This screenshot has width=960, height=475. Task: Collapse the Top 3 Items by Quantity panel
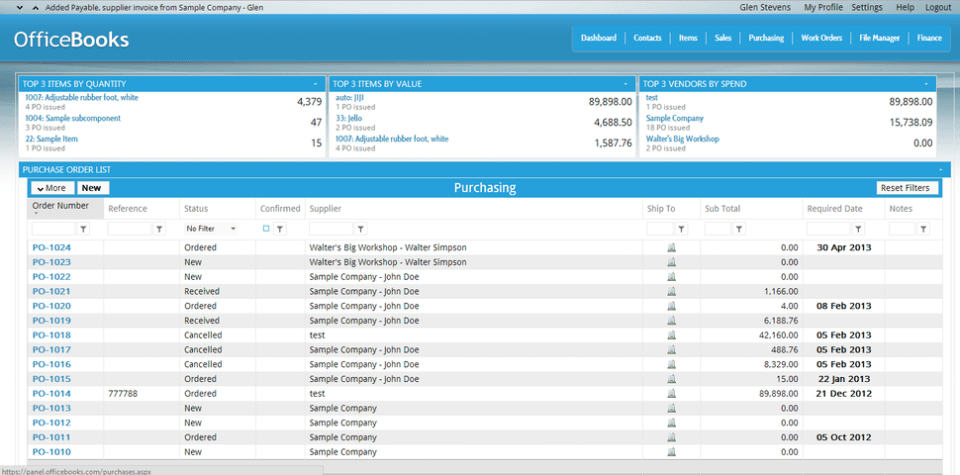point(315,84)
